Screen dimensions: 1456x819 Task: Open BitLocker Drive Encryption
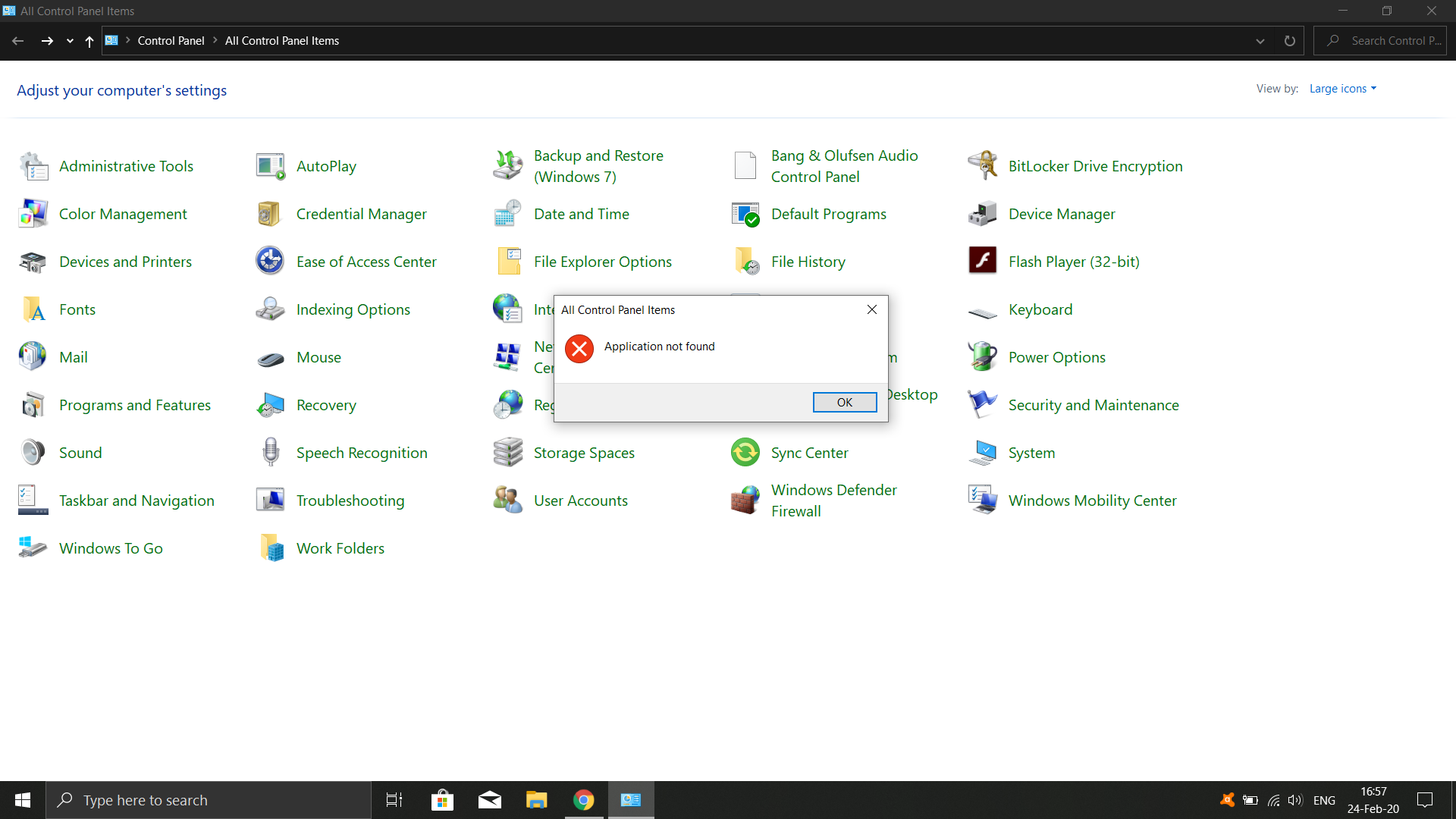coord(1095,165)
